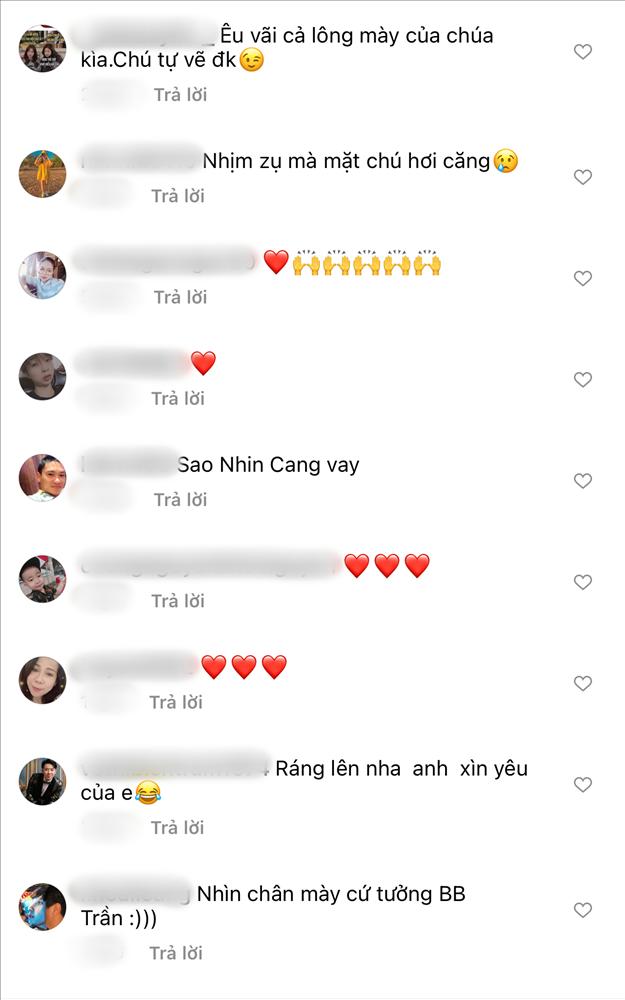Screen dimensions: 625x1000
Task: Reply to the "Nhìn chân mày cứ tưởng BB Trần" comment
Action: pos(176,953)
